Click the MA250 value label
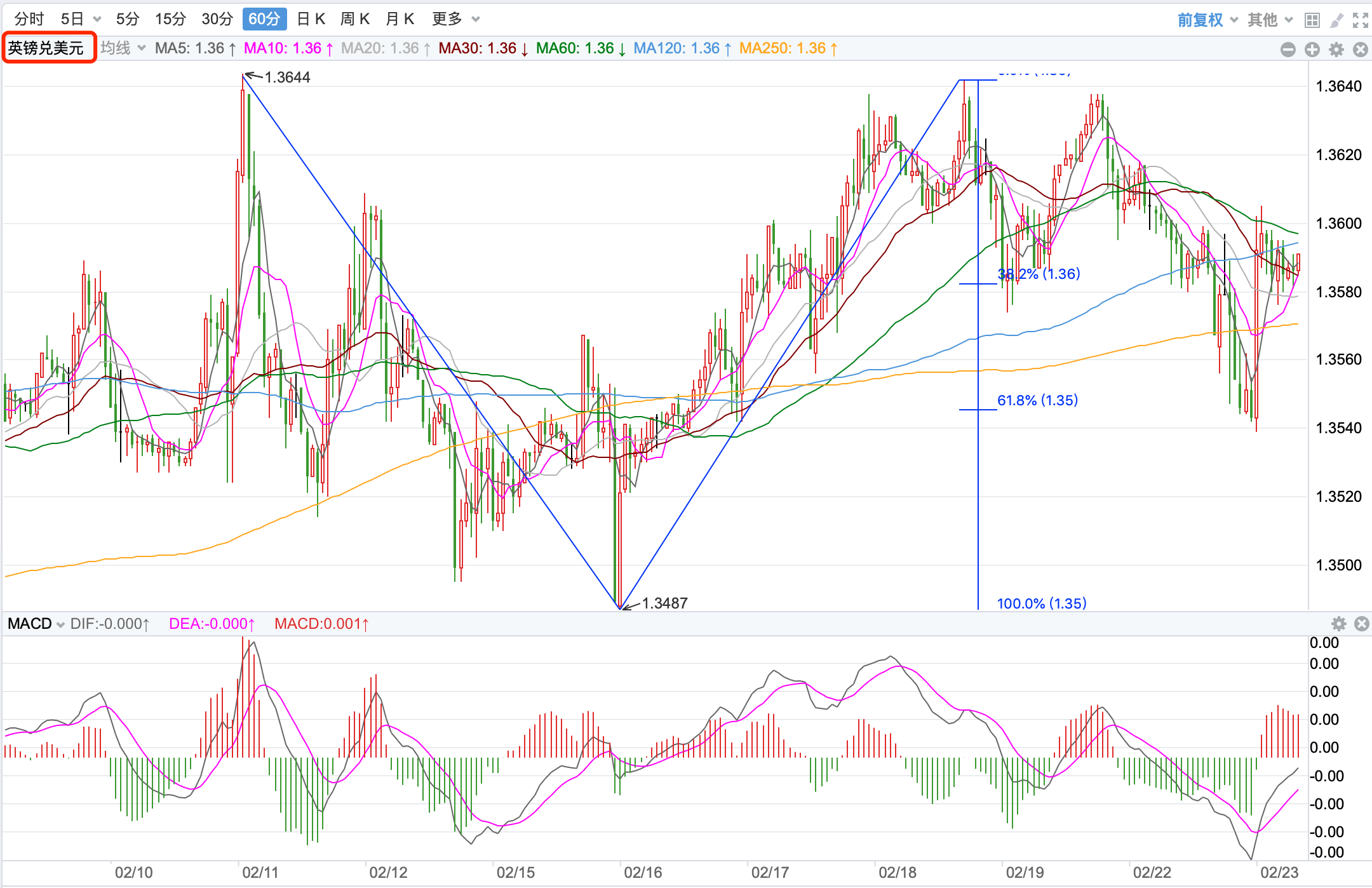The height and width of the screenshot is (888, 1372). (788, 48)
